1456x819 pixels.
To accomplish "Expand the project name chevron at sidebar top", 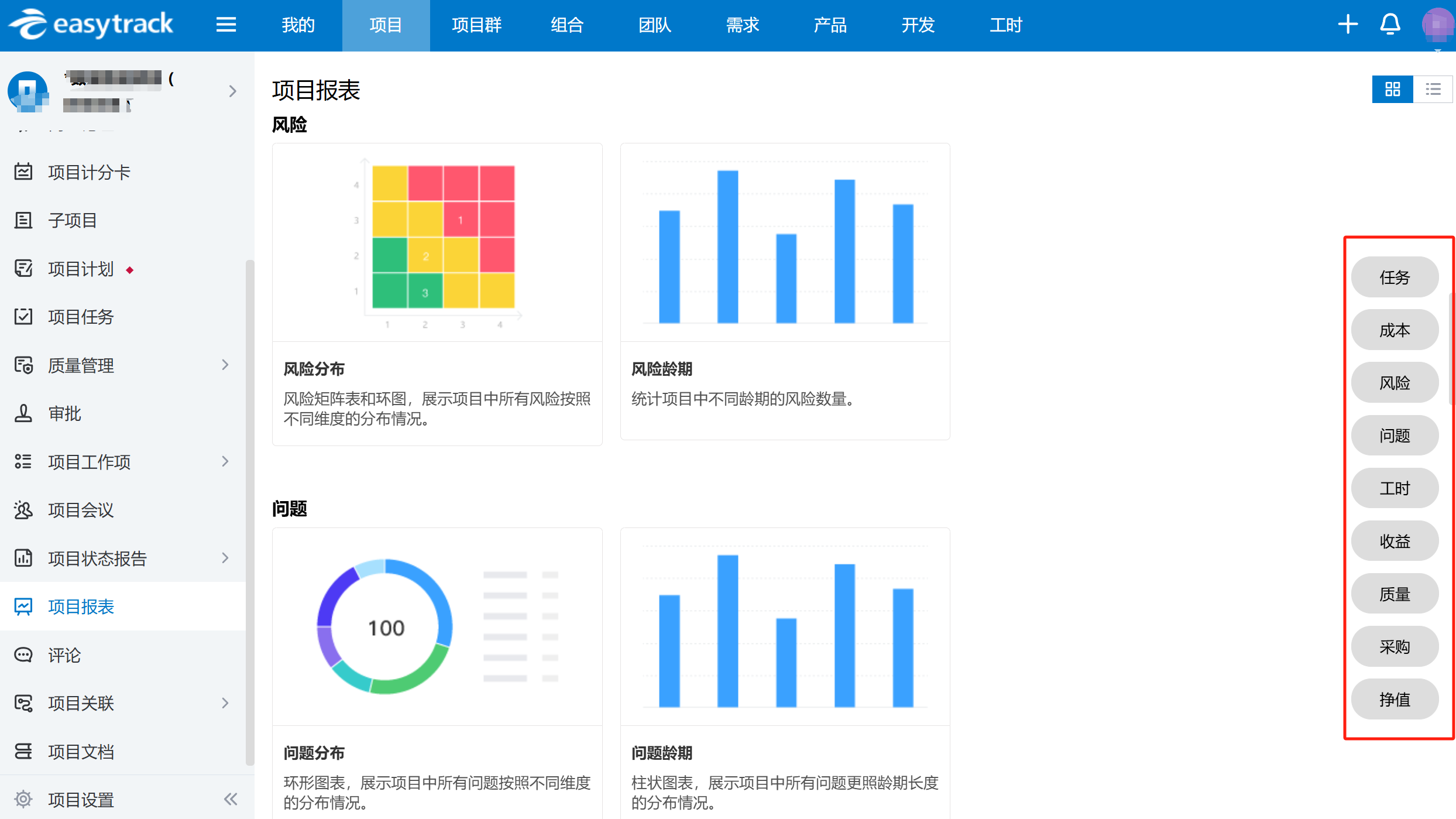I will (x=233, y=91).
